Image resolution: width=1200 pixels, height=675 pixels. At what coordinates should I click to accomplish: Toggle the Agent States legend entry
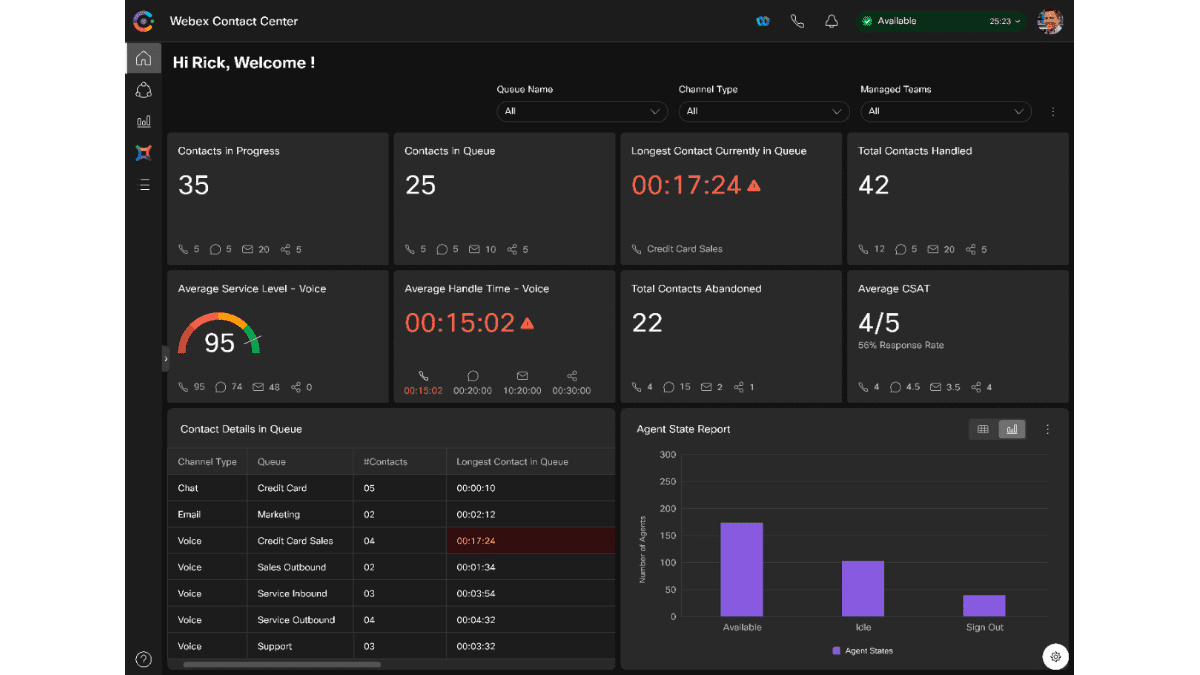click(862, 651)
